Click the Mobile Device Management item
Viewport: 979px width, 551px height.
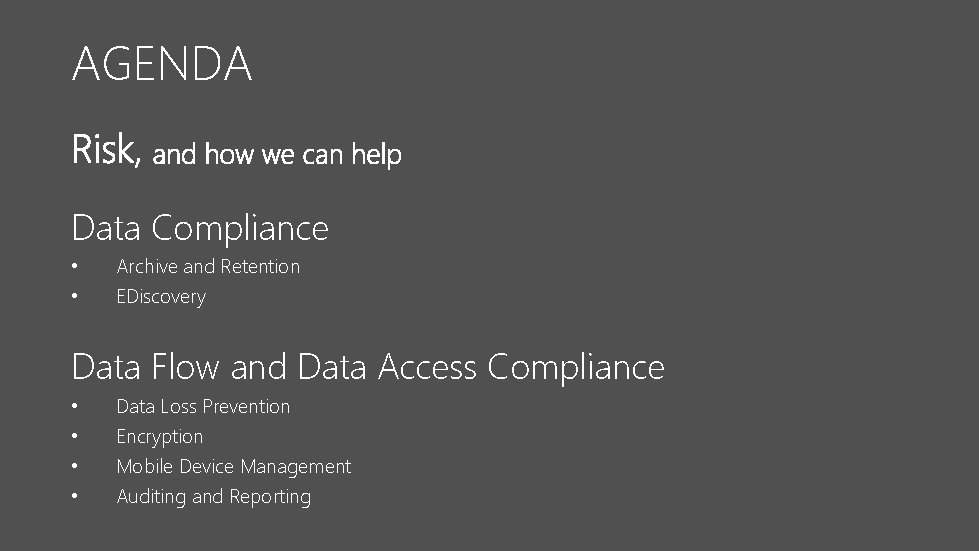click(x=234, y=466)
